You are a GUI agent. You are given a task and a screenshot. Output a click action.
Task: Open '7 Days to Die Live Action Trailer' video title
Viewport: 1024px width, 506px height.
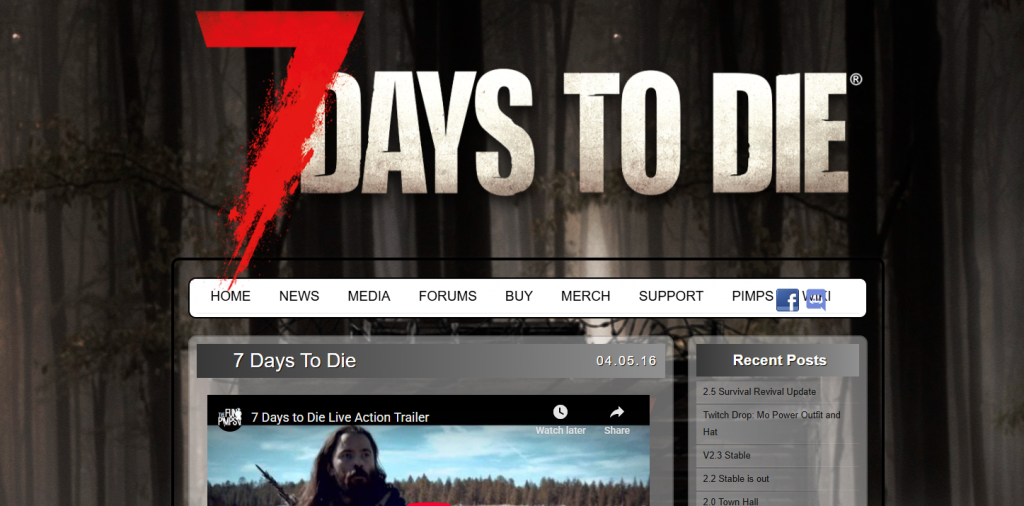point(340,417)
